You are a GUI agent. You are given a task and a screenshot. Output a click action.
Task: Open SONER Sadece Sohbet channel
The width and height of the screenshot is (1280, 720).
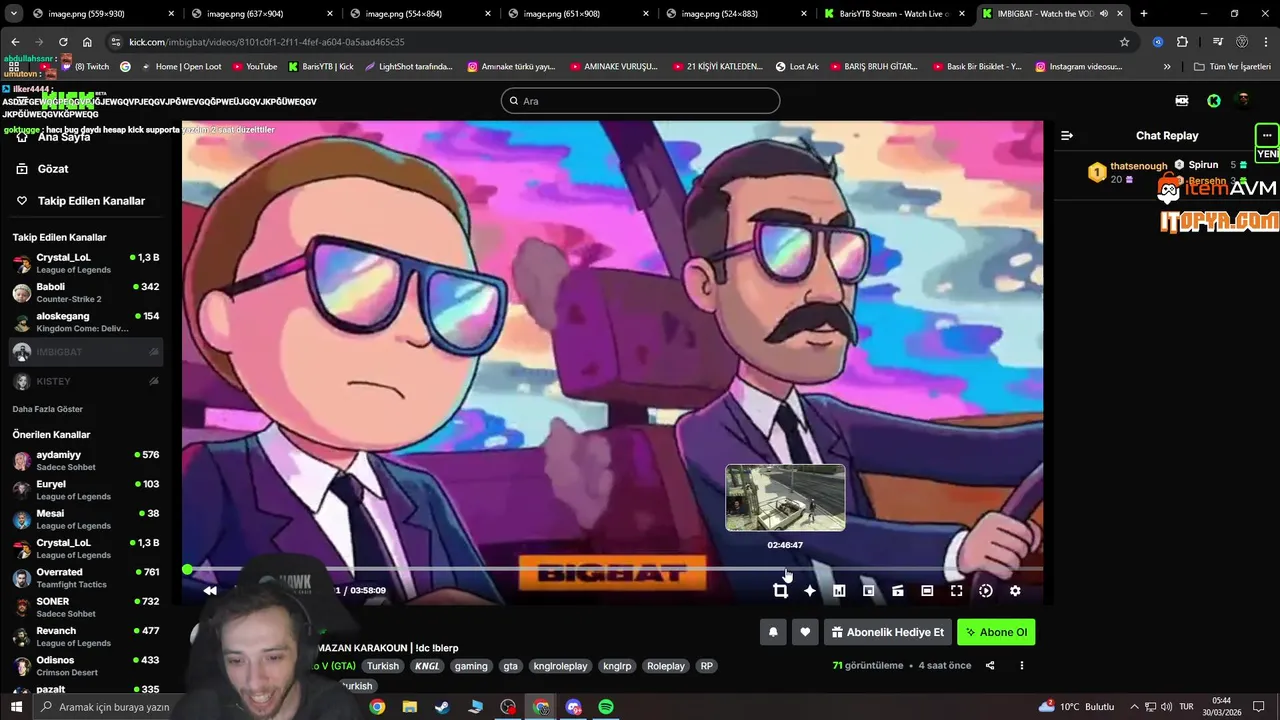(86, 607)
